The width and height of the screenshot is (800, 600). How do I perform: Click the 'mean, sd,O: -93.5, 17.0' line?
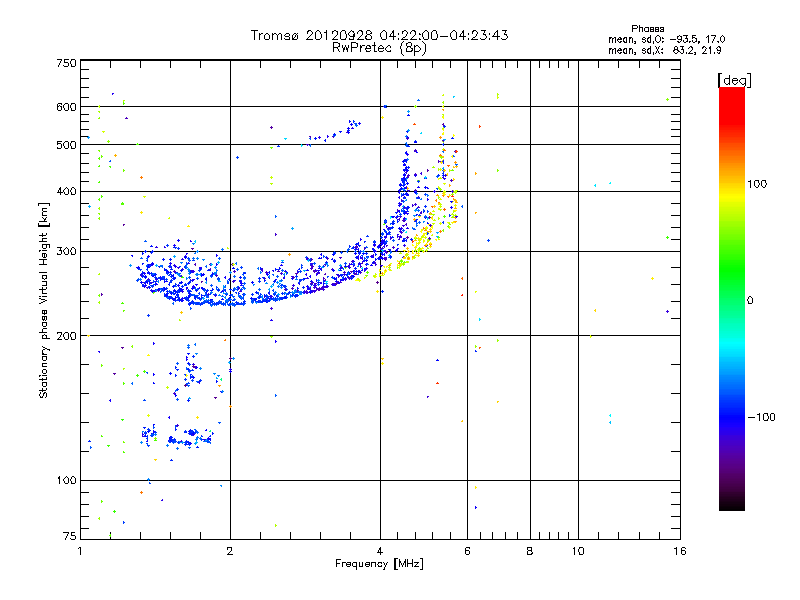point(666,39)
